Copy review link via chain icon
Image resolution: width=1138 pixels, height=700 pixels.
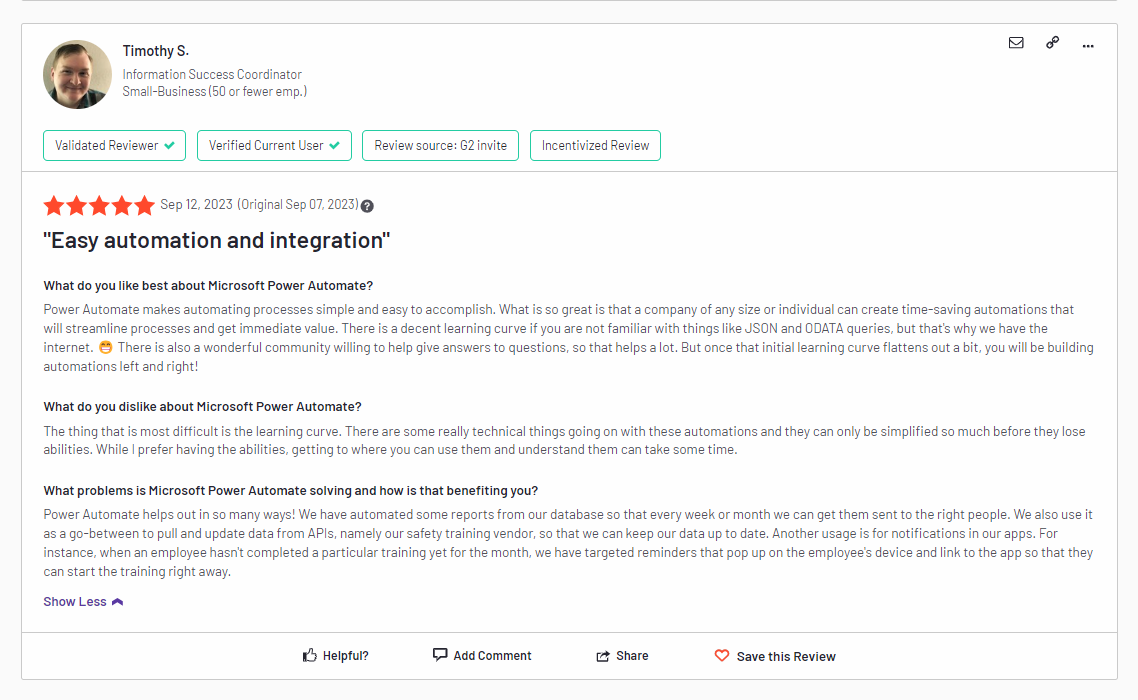[1052, 43]
